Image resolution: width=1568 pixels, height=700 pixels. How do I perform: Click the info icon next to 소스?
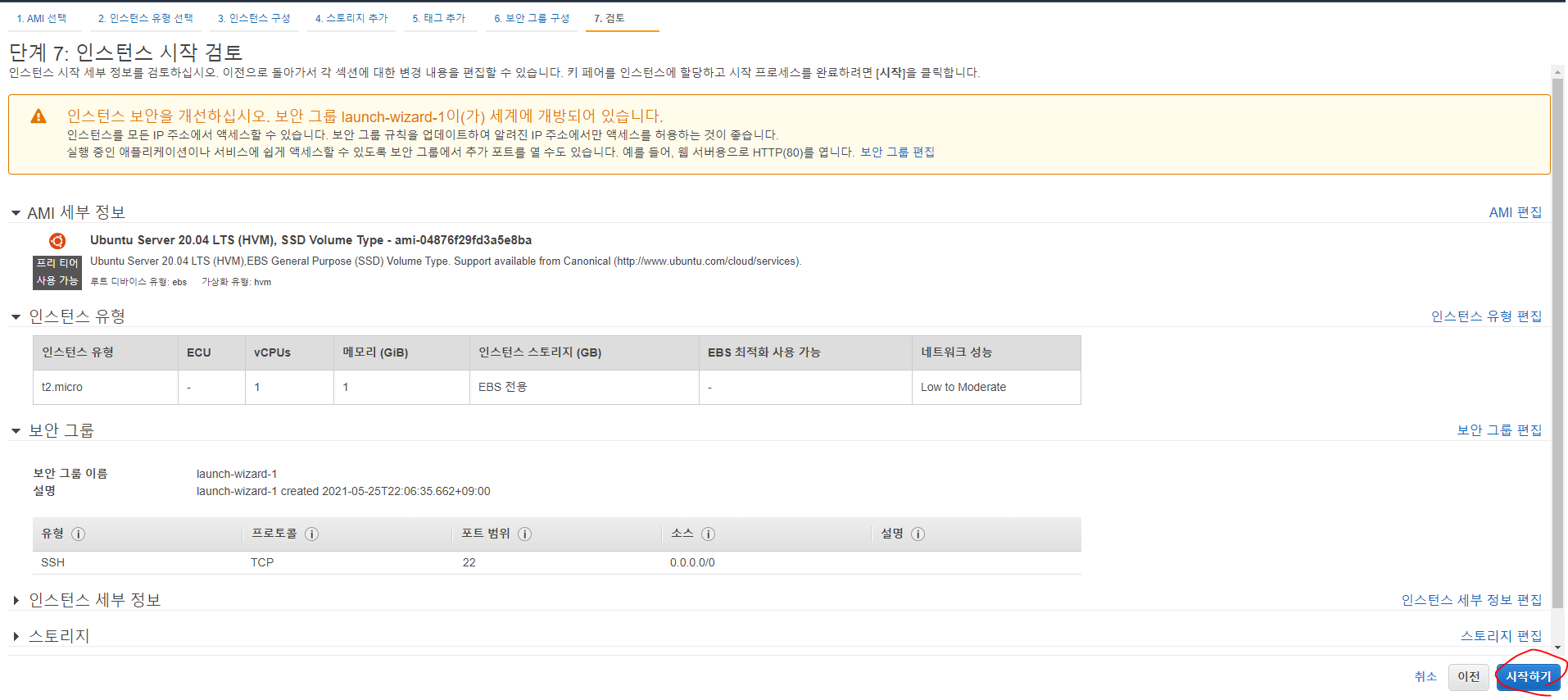pyautogui.click(x=709, y=534)
